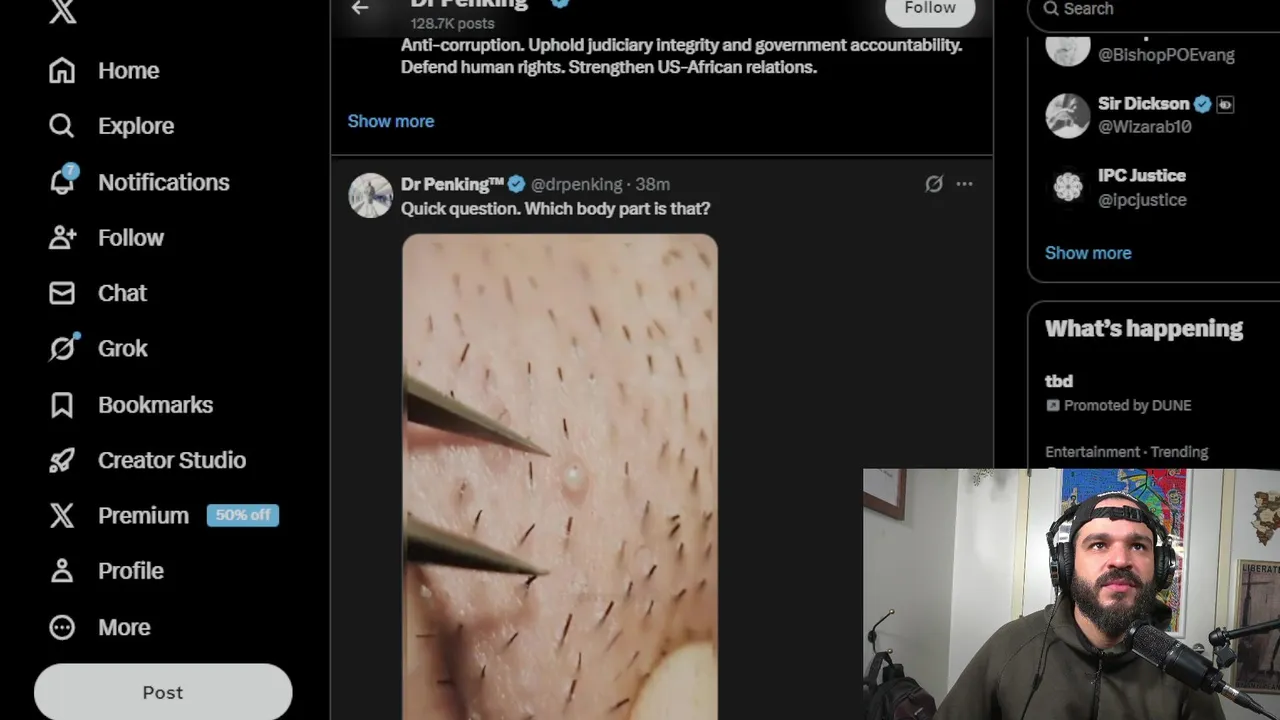The height and width of the screenshot is (720, 1280).
Task: Expand bio with Show more link
Action: pos(391,121)
